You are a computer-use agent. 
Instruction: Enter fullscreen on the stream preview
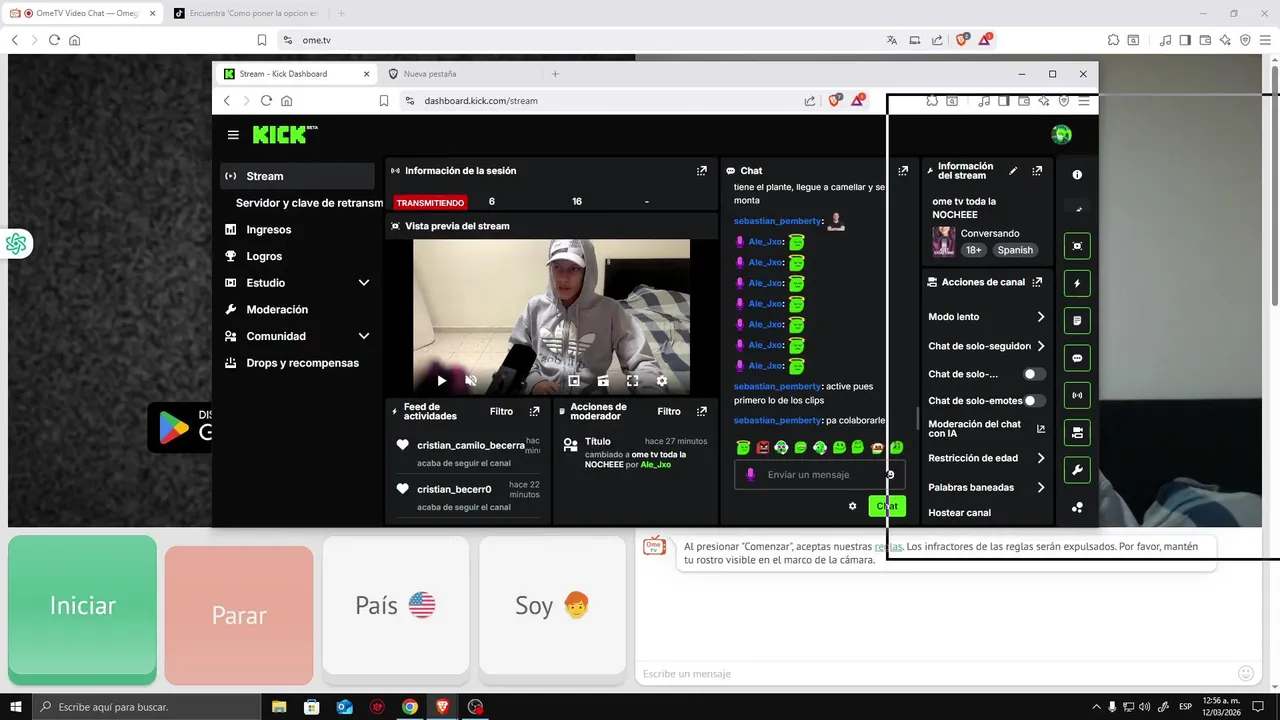(632, 381)
